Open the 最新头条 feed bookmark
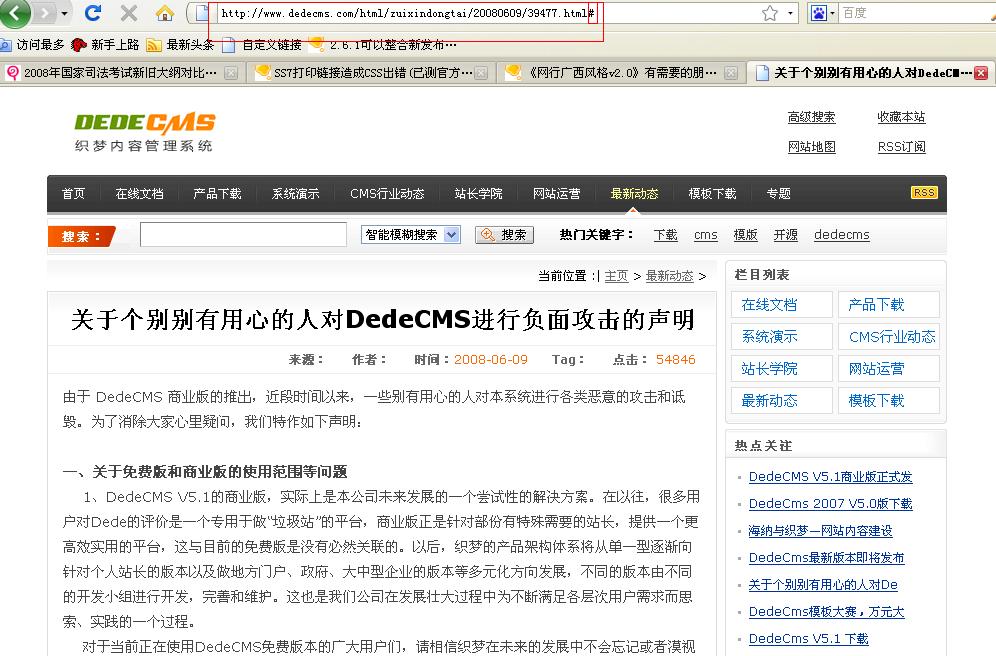Screen dimensions: 996x656 [180, 44]
